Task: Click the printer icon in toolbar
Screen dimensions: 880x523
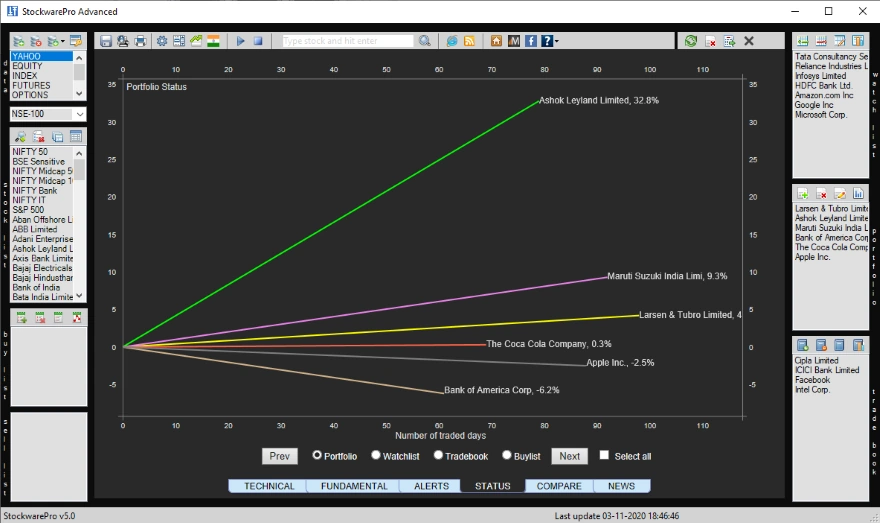Action: coord(140,41)
